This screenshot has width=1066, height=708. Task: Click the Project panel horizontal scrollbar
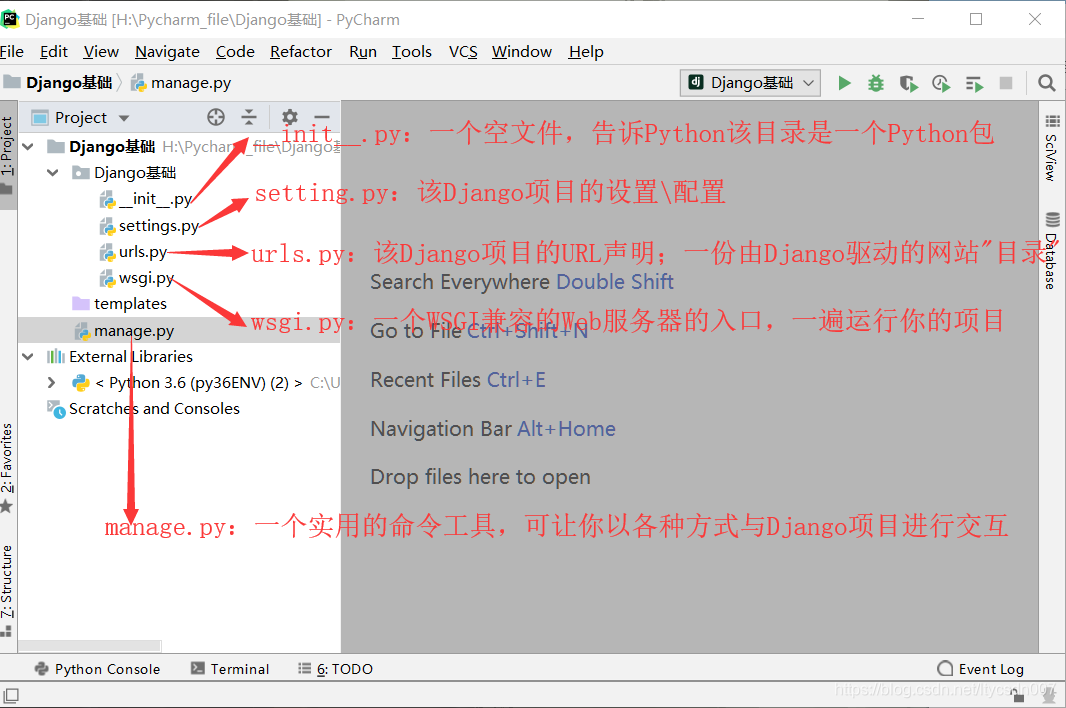90,645
